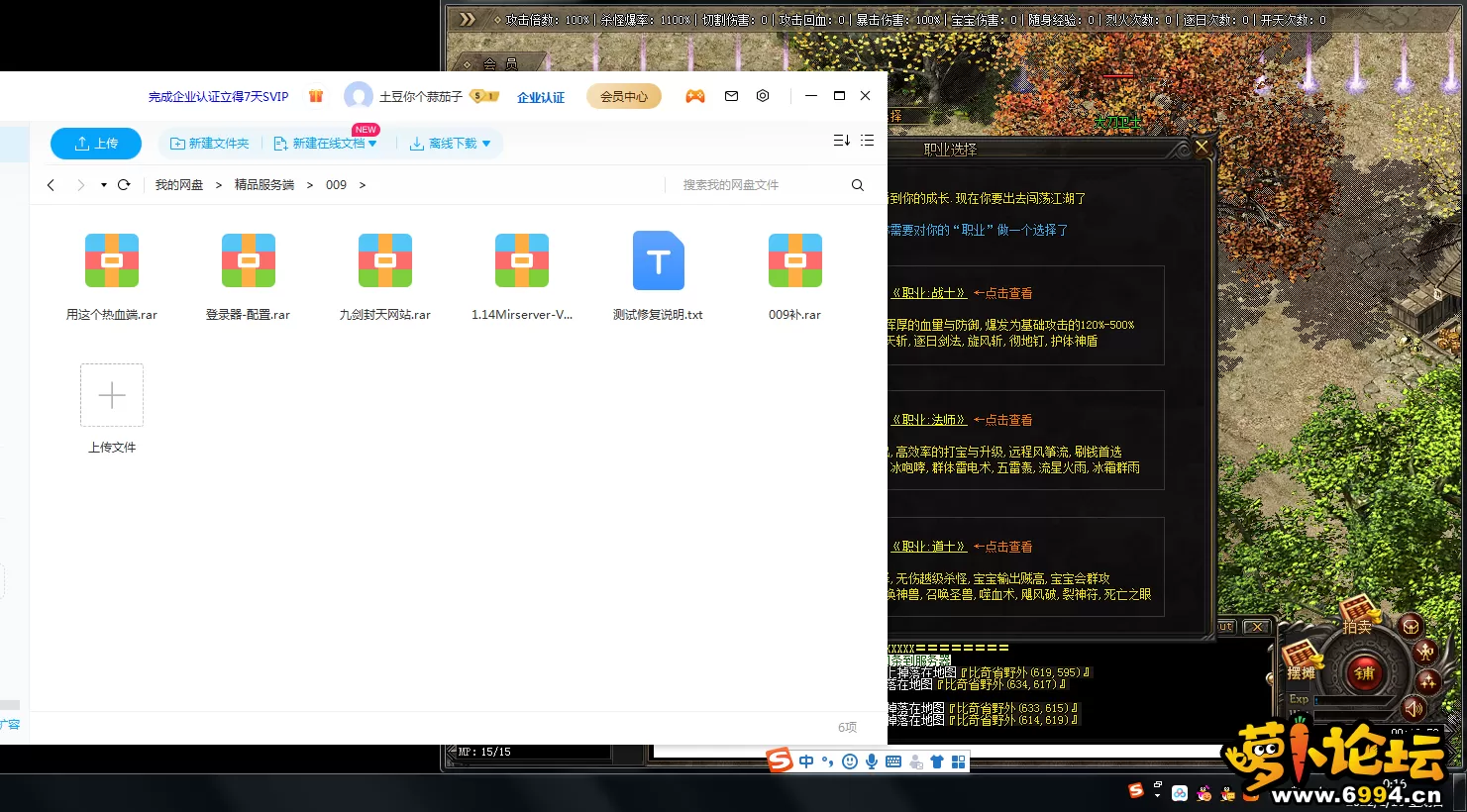Click the red 铺 shop button
This screenshot has height=812, width=1467.
pyautogui.click(x=1365, y=672)
